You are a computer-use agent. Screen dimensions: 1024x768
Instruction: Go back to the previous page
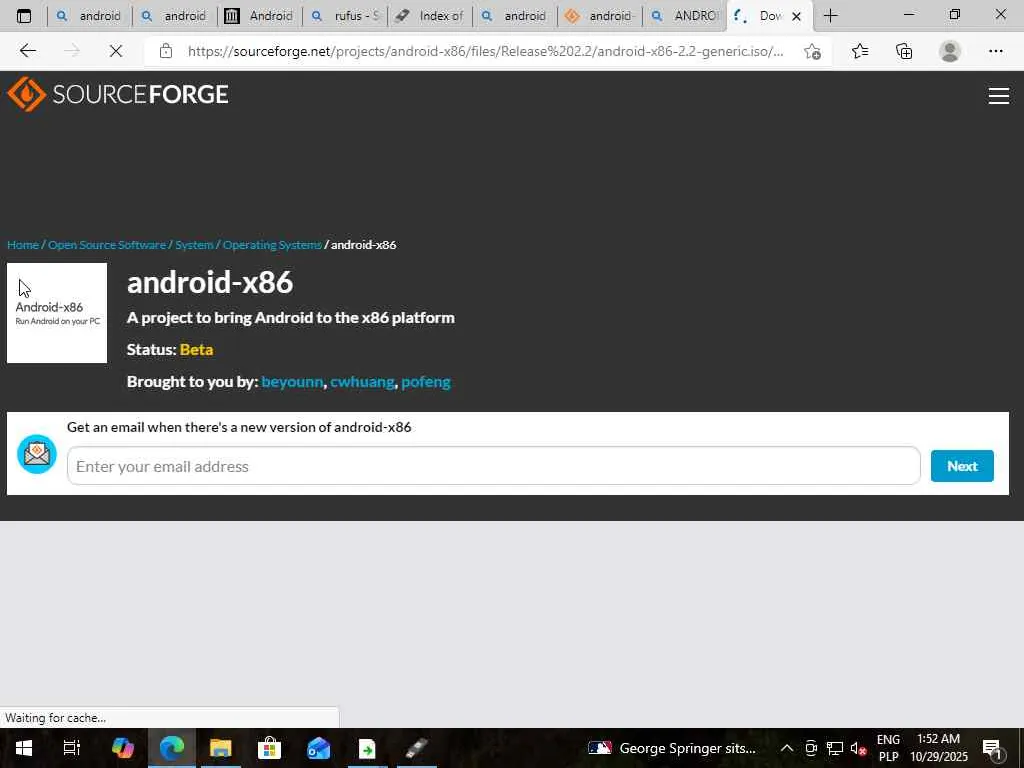[x=27, y=51]
